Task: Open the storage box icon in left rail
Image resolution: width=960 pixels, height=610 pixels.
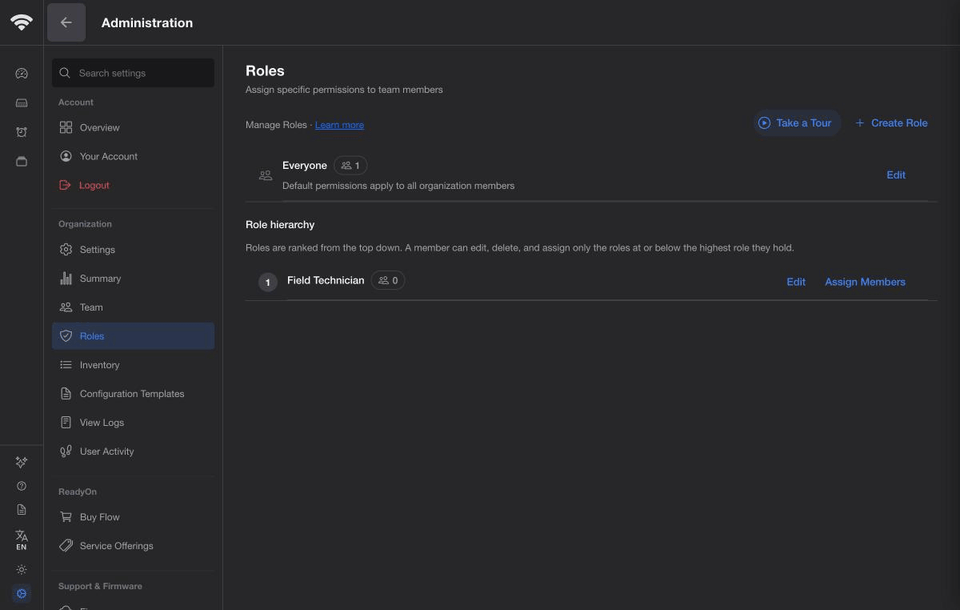Action: pos(21,162)
